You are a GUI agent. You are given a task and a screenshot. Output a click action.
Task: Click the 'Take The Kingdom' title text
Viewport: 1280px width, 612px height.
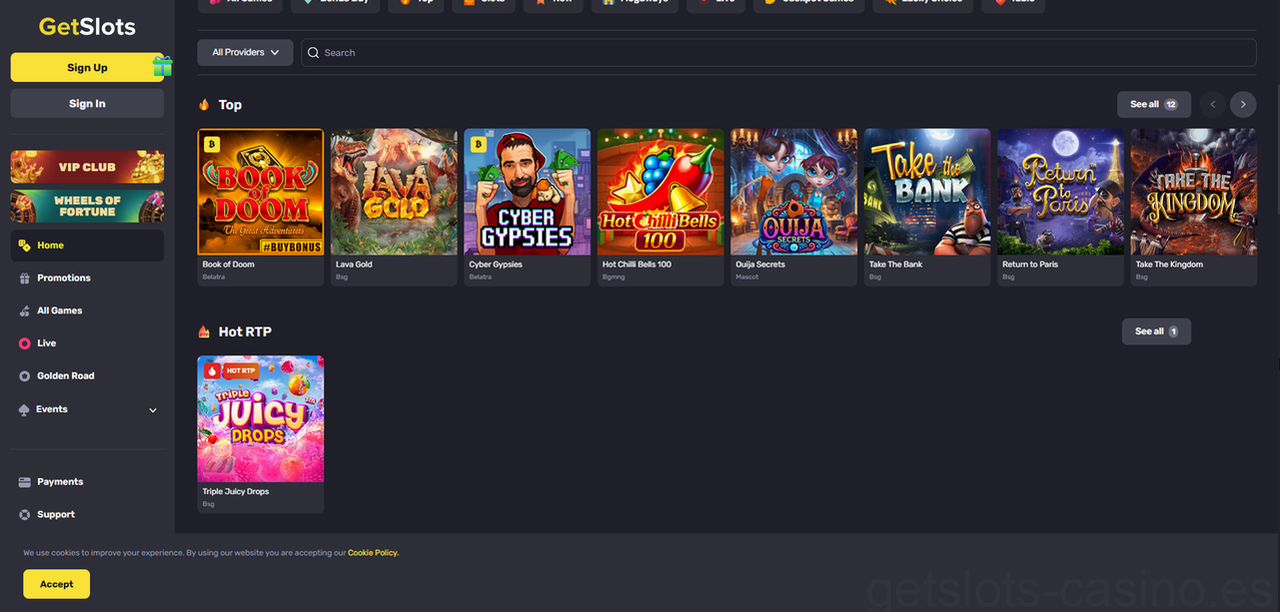tap(1169, 265)
